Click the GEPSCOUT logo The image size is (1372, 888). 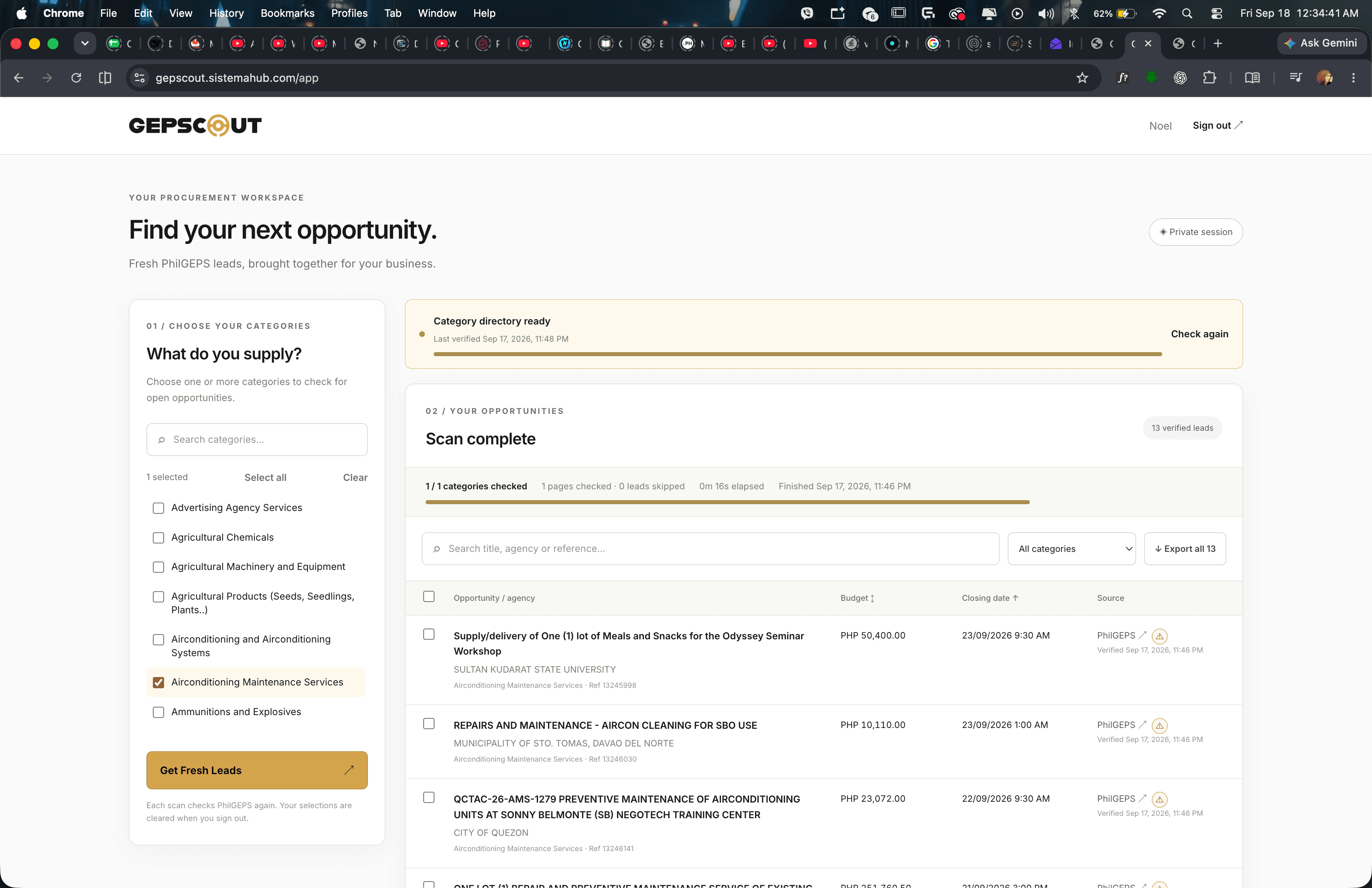click(195, 126)
